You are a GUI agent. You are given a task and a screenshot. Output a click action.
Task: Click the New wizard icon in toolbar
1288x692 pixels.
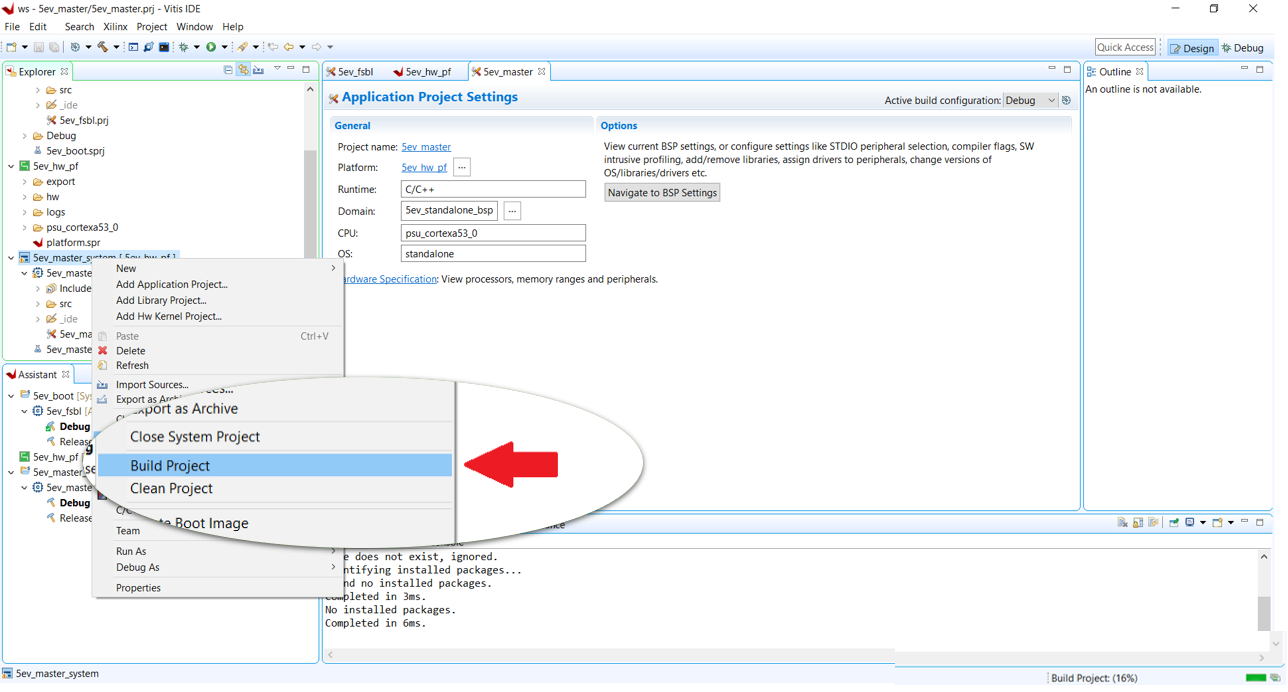[11, 47]
